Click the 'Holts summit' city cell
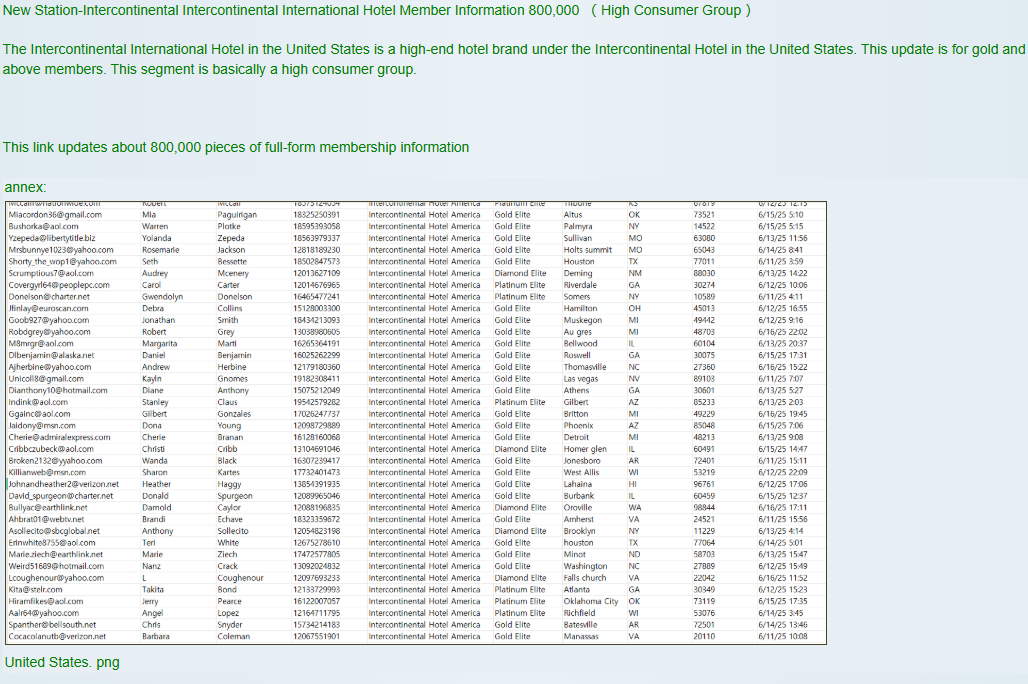 coord(587,250)
